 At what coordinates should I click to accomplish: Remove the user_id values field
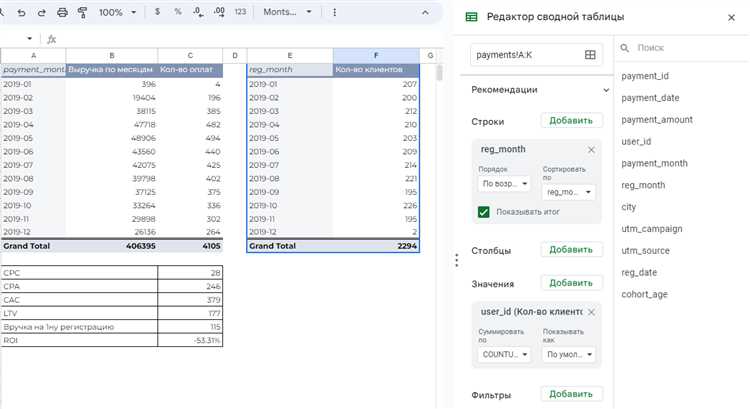pyautogui.click(x=591, y=312)
